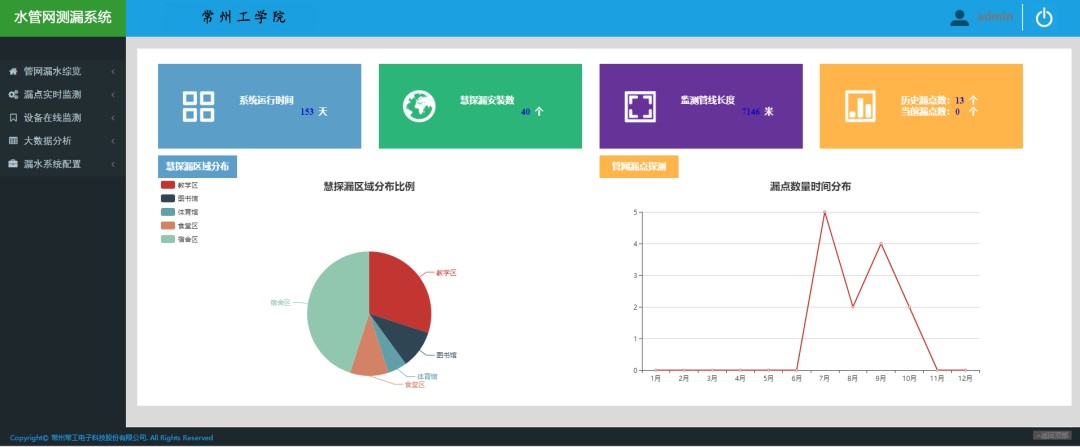Click the bar chart icon on orange card
This screenshot has width=1080, height=447.
pos(860,106)
